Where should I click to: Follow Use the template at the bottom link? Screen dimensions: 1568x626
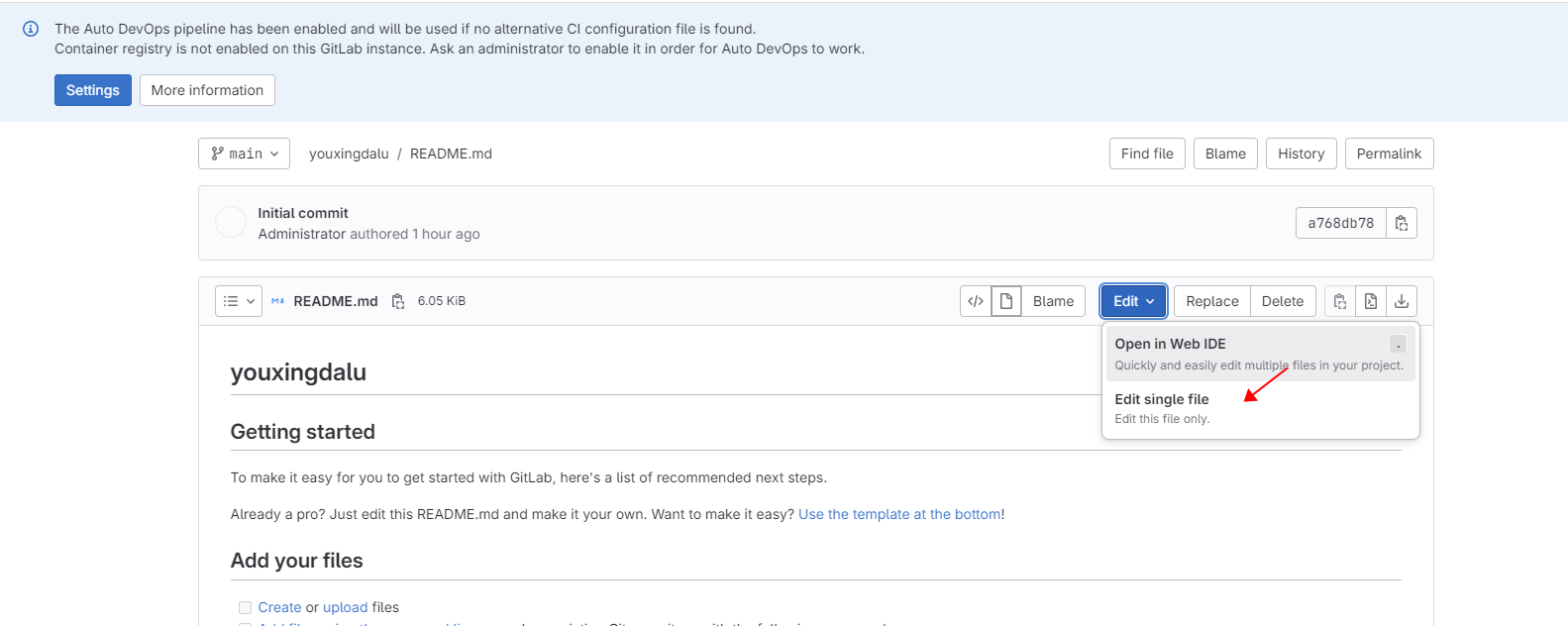(x=899, y=514)
